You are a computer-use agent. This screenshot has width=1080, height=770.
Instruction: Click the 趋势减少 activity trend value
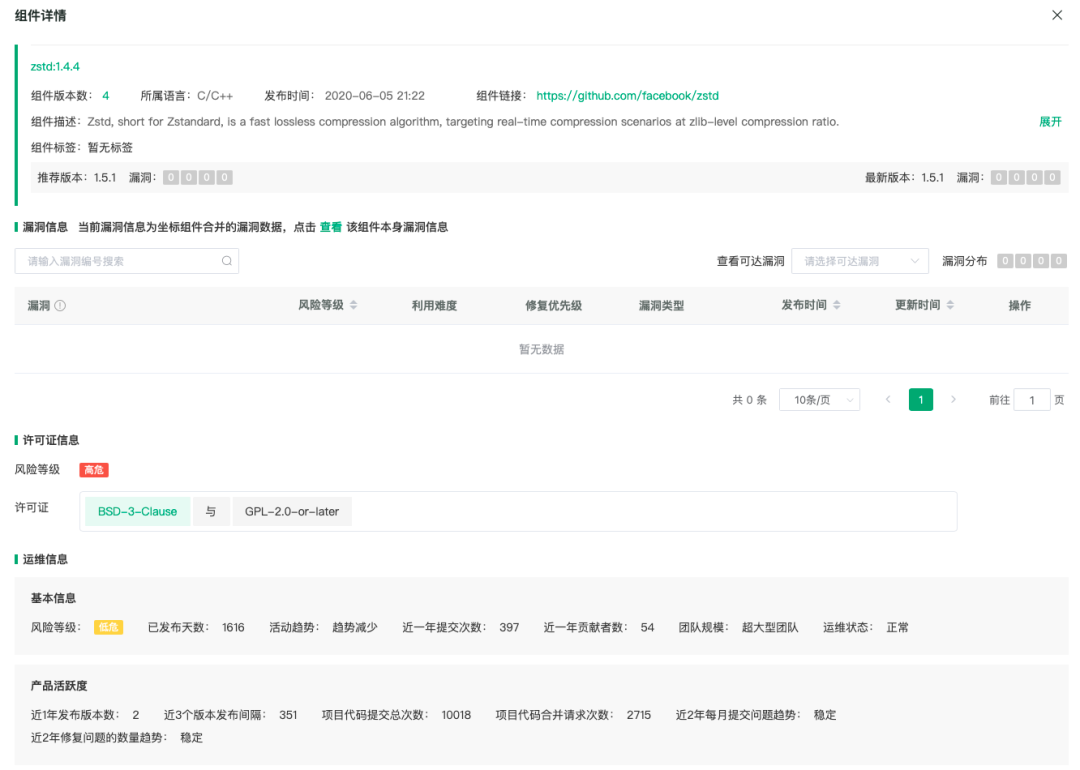pos(355,627)
